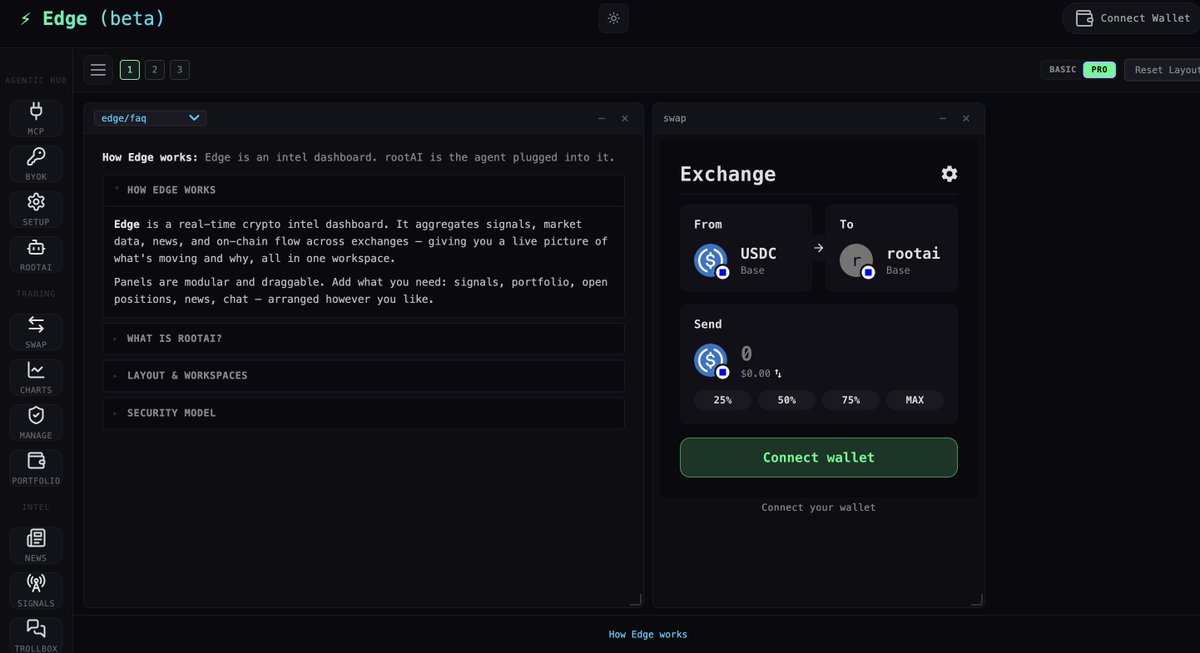Open the News sidebar item

[x=36, y=545]
